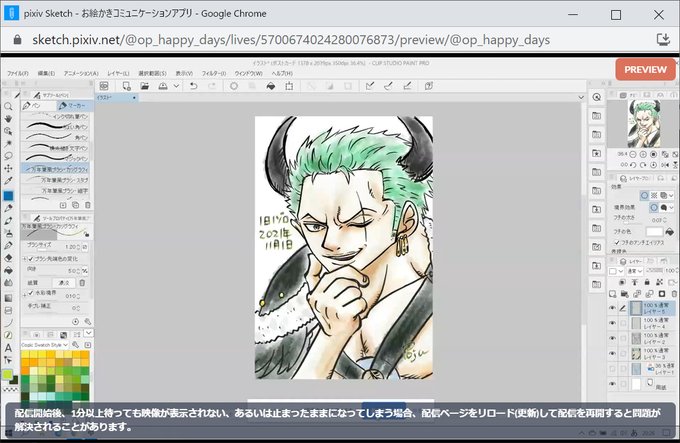Hide レイヤー3 with its eye icon
The width and height of the screenshot is (680, 443).
click(x=612, y=354)
